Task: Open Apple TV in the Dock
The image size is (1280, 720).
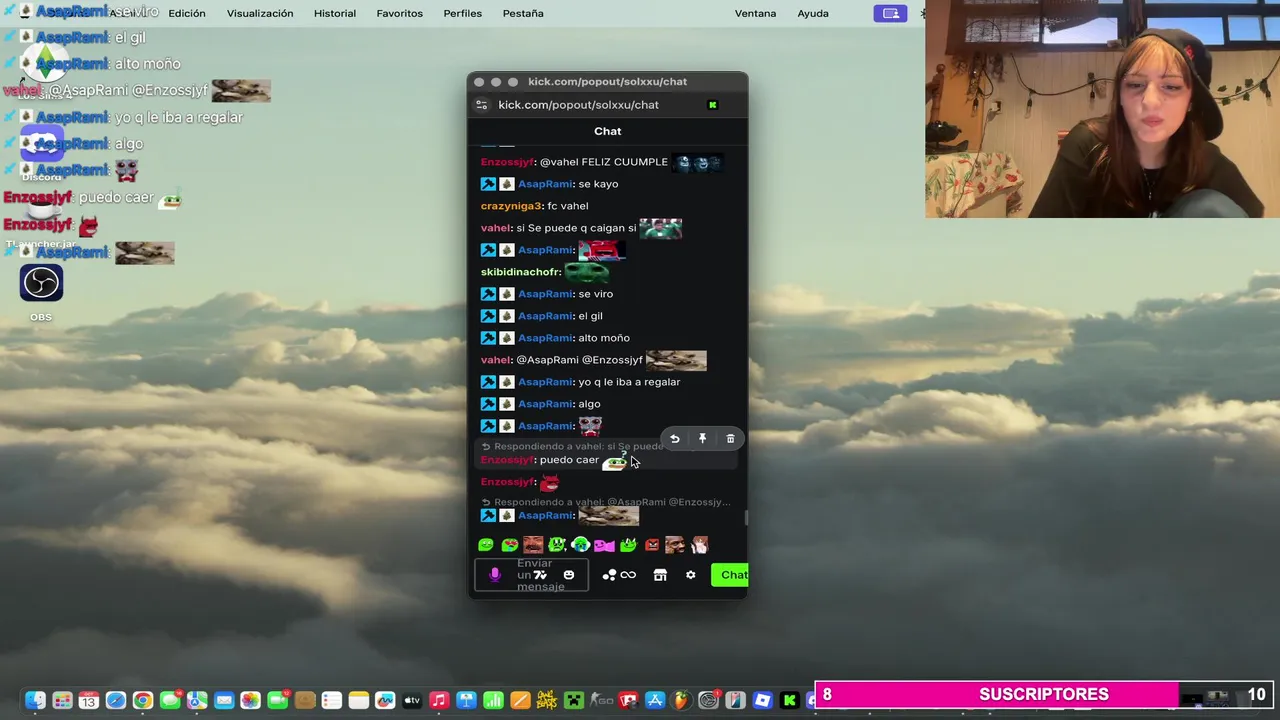Action: 412,701
